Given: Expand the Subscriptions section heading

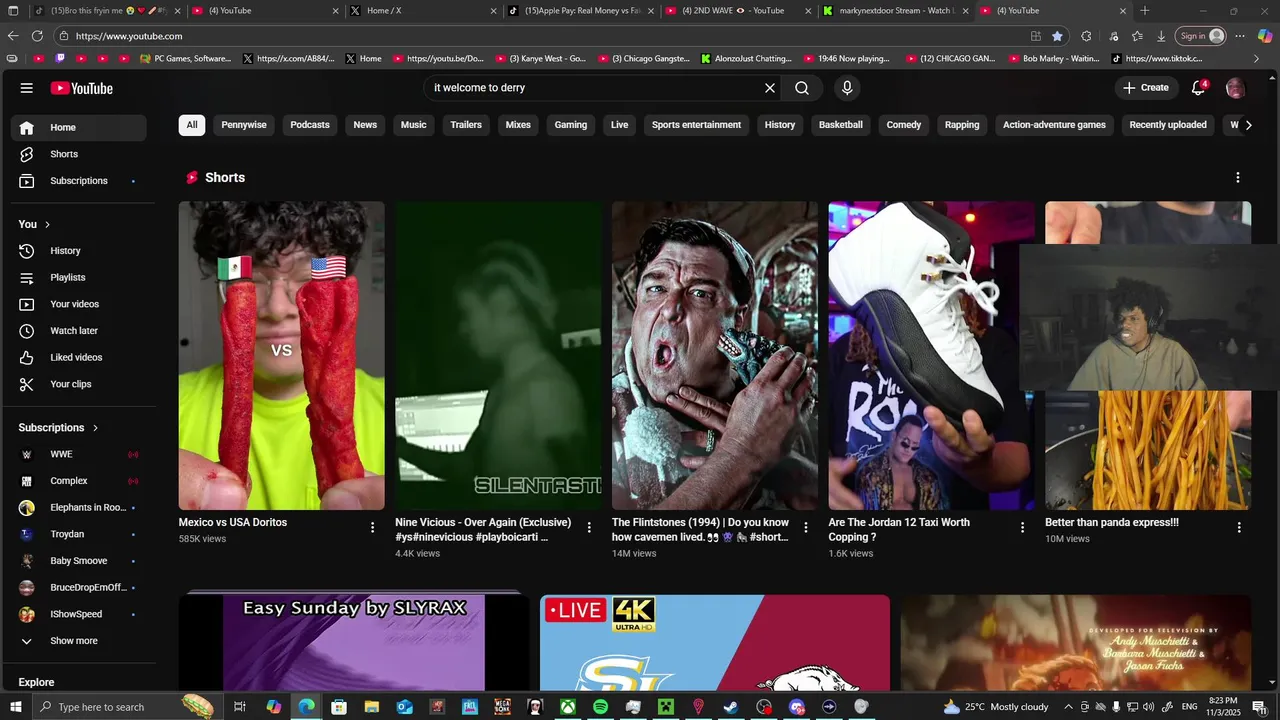Looking at the screenshot, I should click(x=59, y=428).
